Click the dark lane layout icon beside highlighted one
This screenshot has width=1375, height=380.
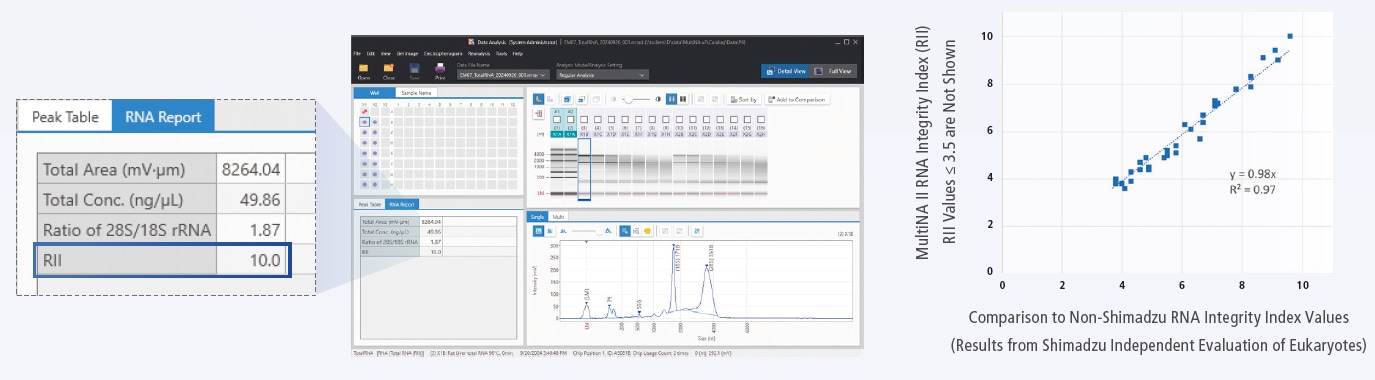coord(683,99)
